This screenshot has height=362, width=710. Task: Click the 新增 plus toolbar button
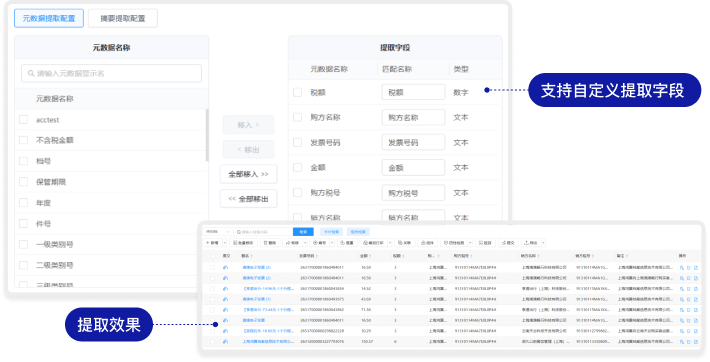212,243
